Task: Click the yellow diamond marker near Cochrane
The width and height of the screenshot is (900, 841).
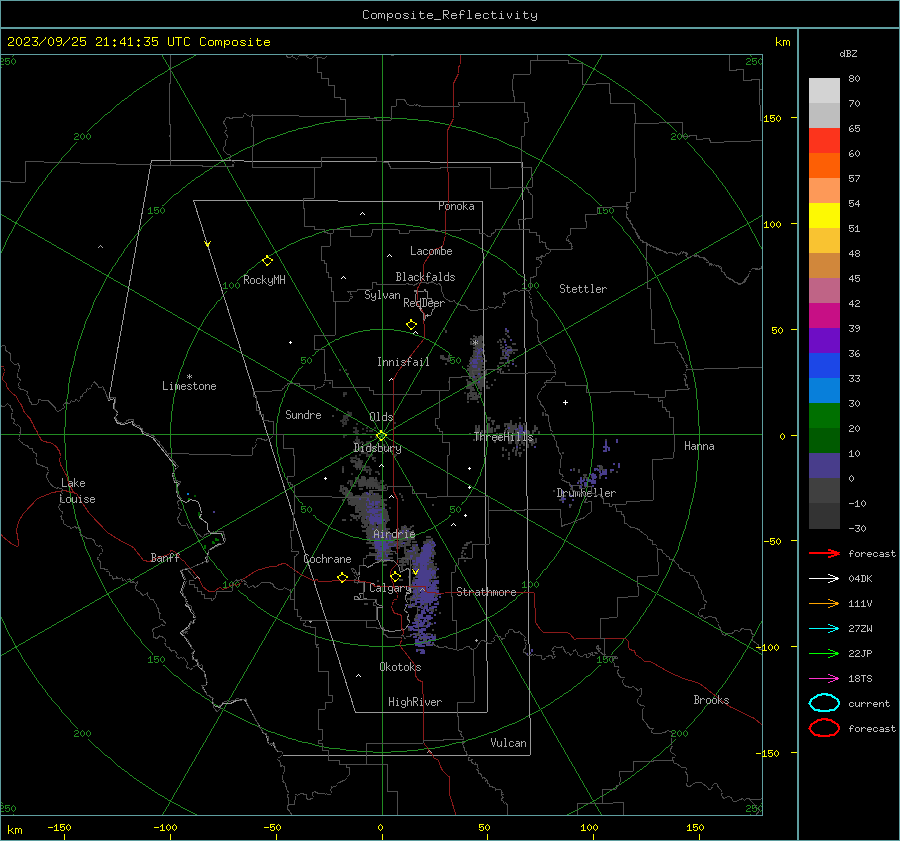Action: tap(342, 578)
